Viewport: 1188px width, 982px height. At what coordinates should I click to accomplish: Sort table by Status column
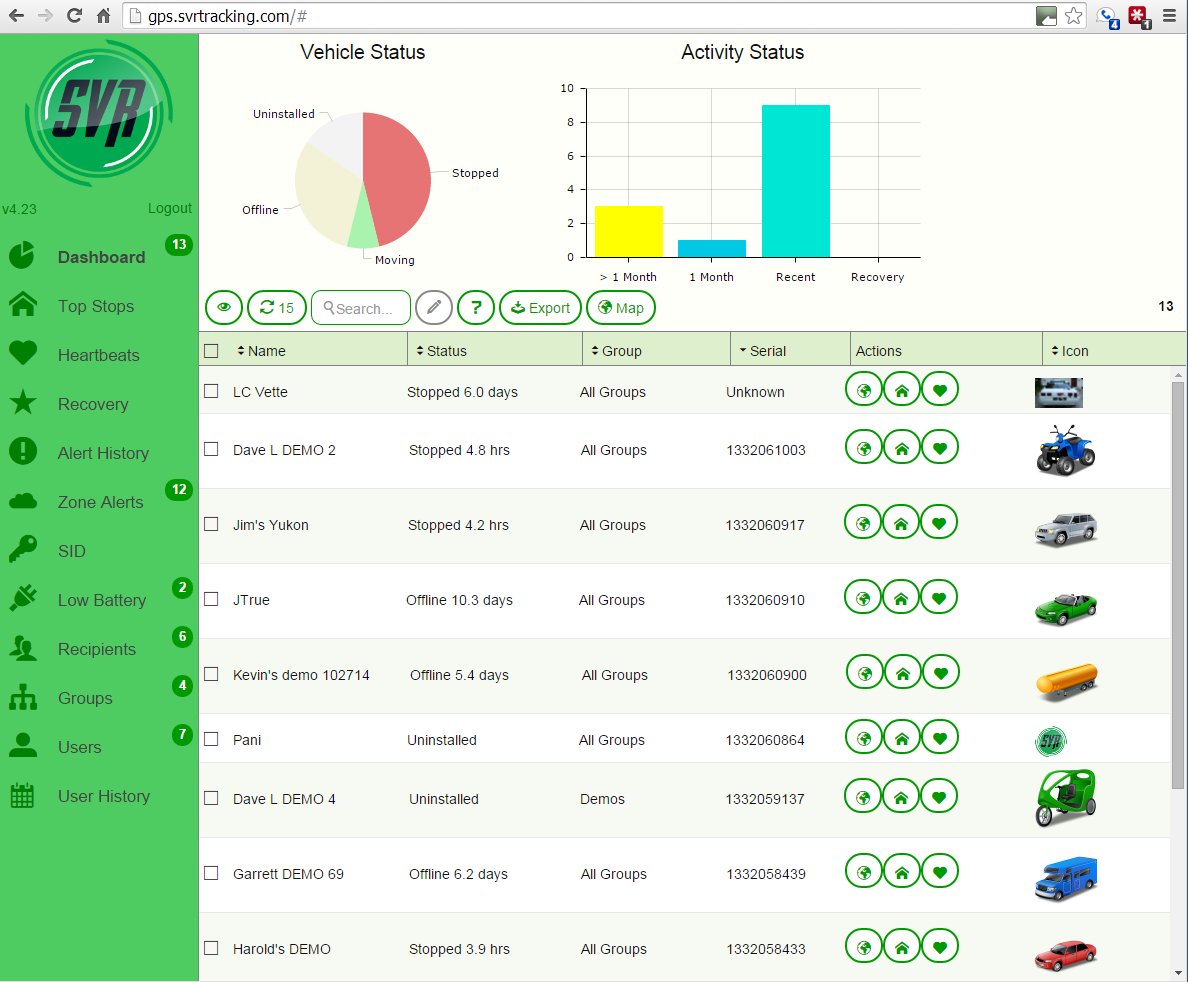[x=442, y=351]
